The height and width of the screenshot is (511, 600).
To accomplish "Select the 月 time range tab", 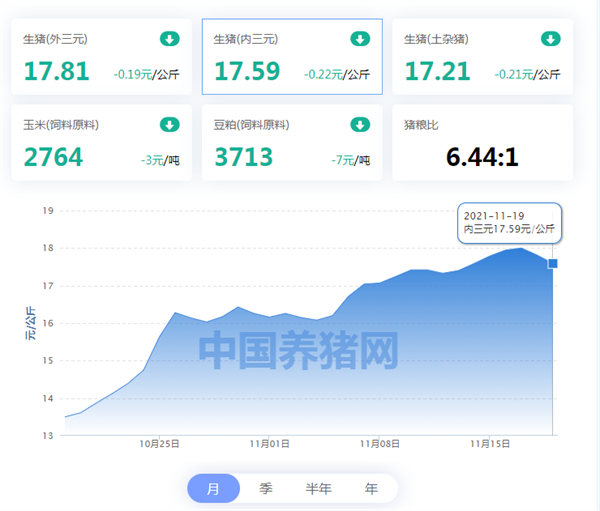I will pyautogui.click(x=214, y=488).
